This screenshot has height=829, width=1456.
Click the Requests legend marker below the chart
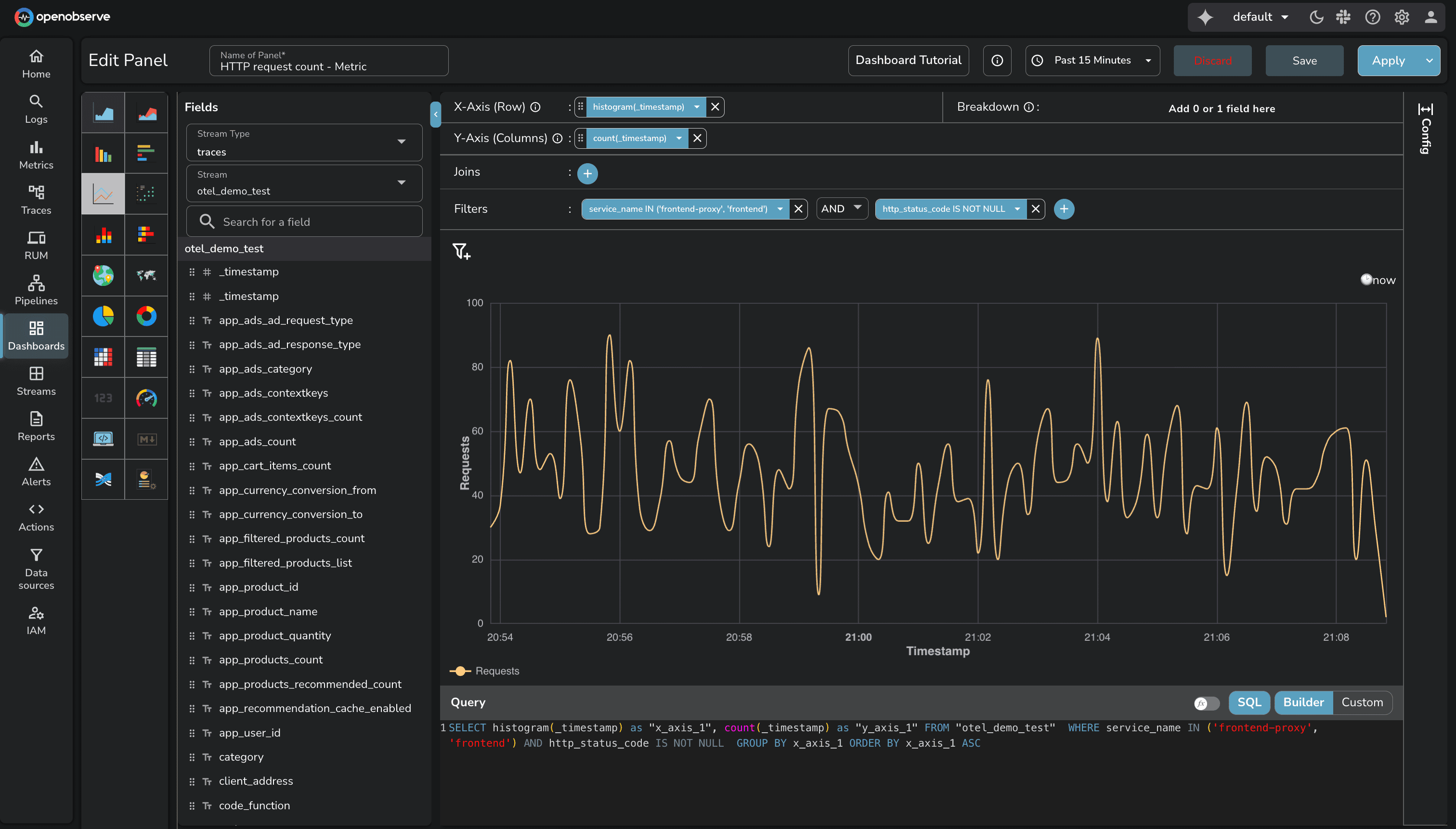click(x=461, y=671)
